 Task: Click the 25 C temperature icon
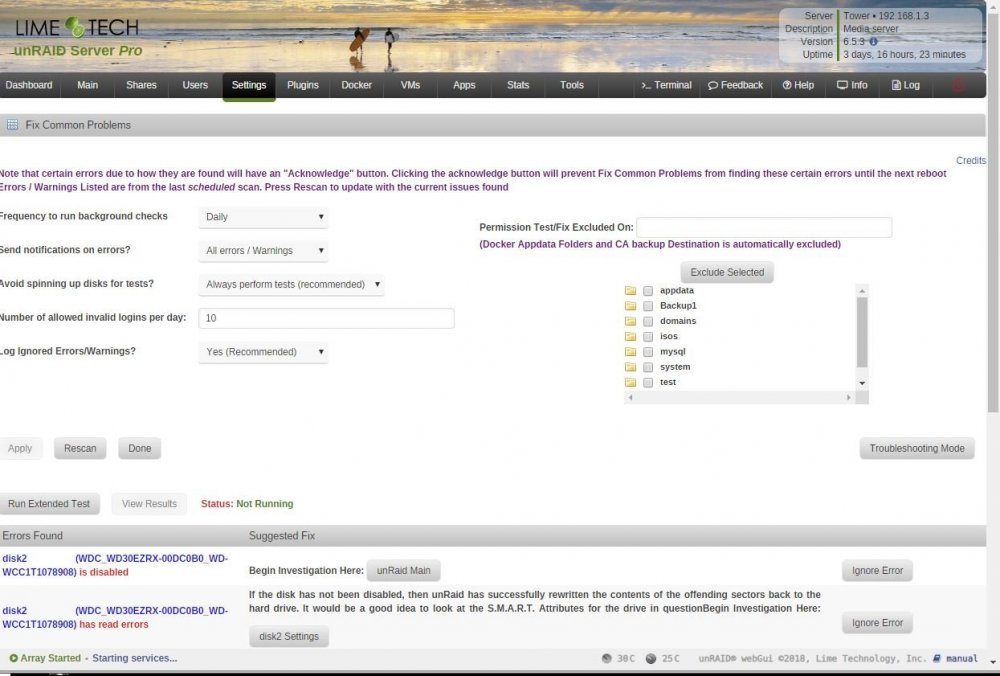coord(651,659)
